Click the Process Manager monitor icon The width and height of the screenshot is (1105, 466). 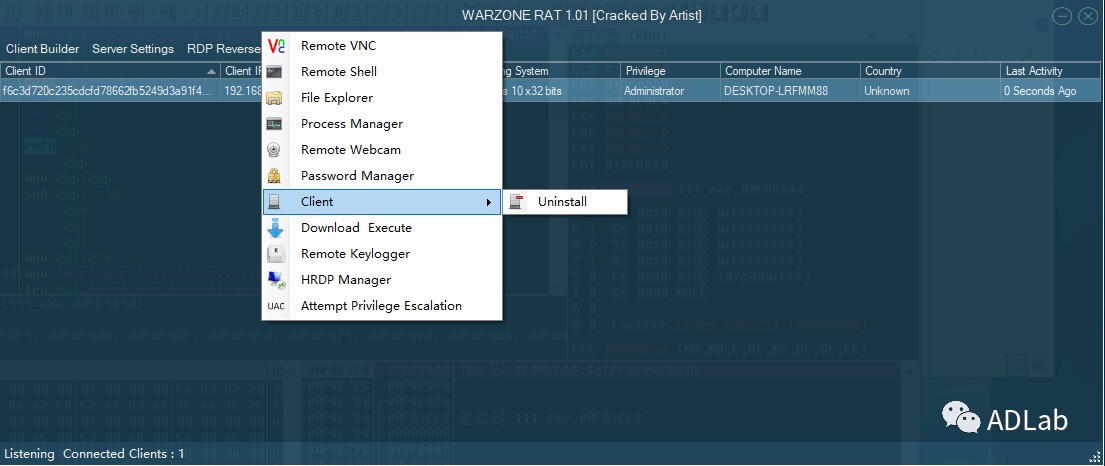click(276, 124)
